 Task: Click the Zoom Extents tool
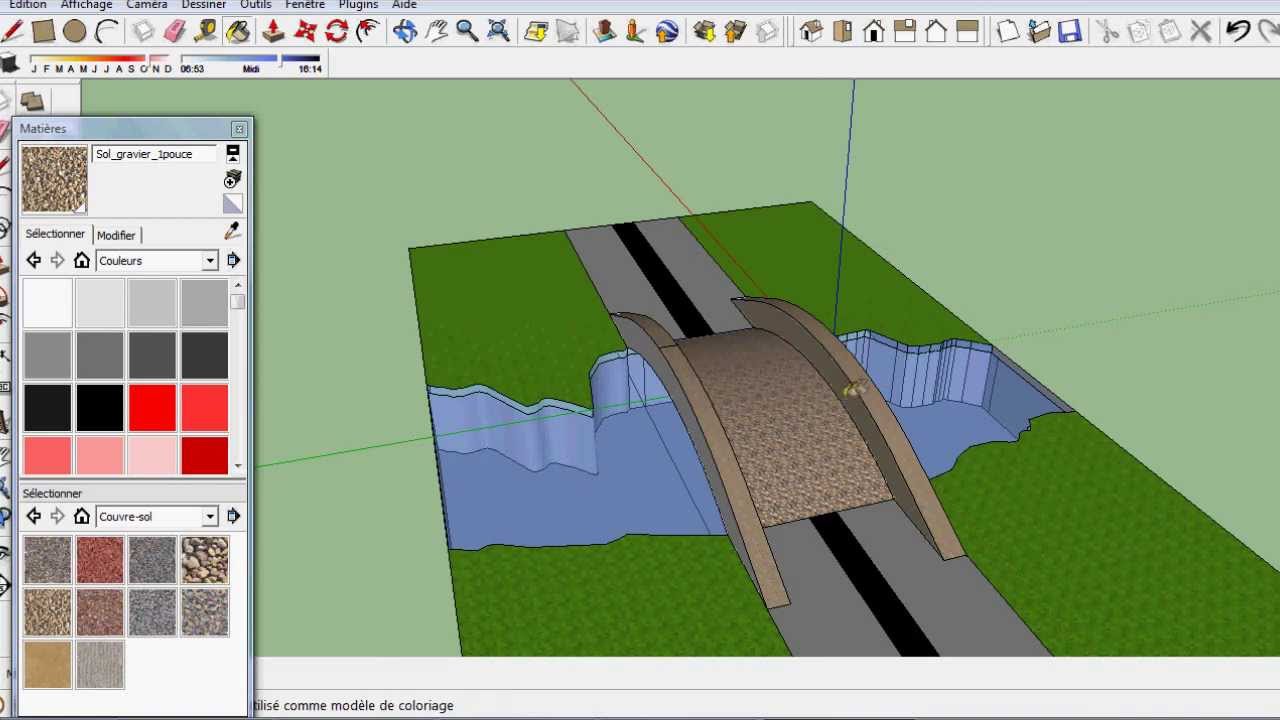click(498, 32)
